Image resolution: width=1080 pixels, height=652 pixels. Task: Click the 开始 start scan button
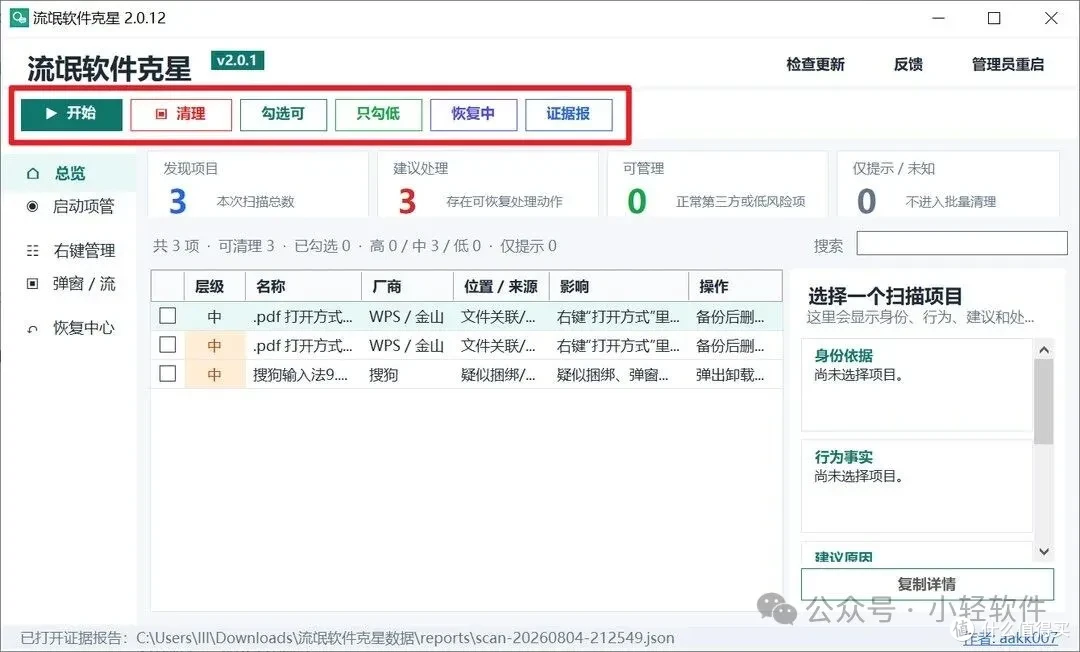(72, 114)
